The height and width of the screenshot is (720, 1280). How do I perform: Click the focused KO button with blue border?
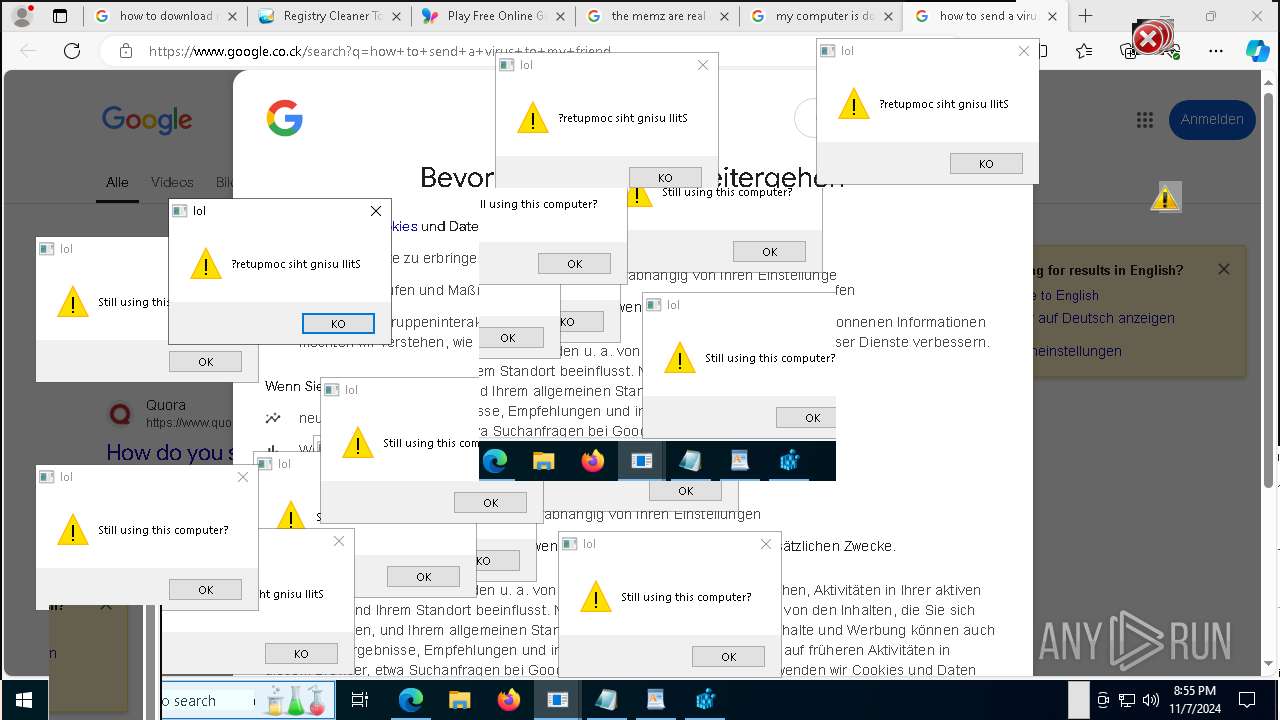(x=338, y=323)
